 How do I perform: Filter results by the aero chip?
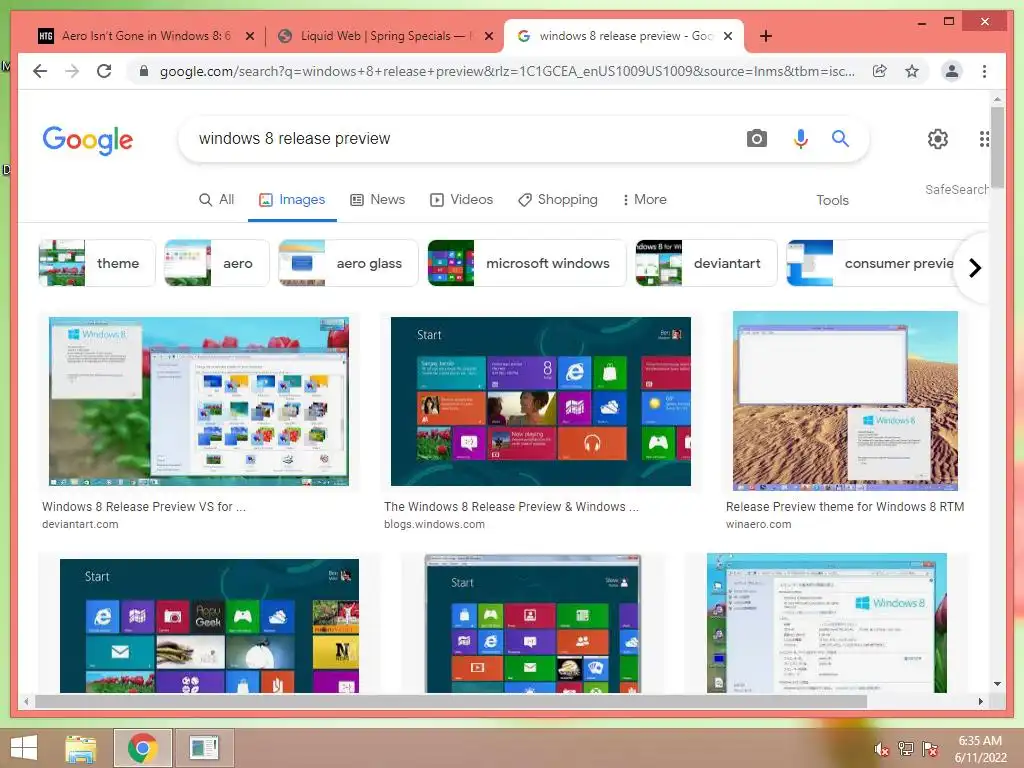(217, 263)
